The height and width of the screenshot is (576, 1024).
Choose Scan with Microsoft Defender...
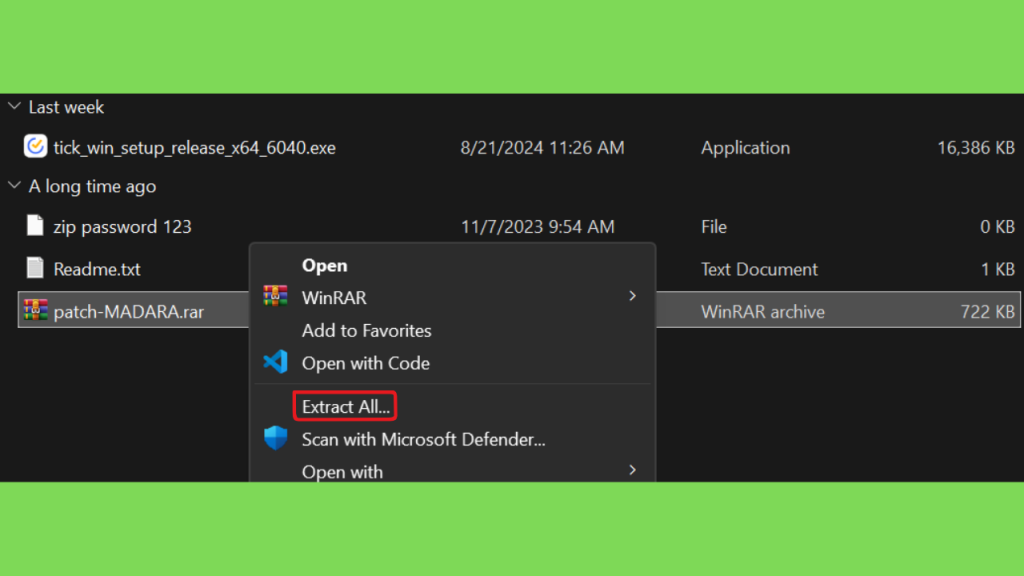coord(423,440)
